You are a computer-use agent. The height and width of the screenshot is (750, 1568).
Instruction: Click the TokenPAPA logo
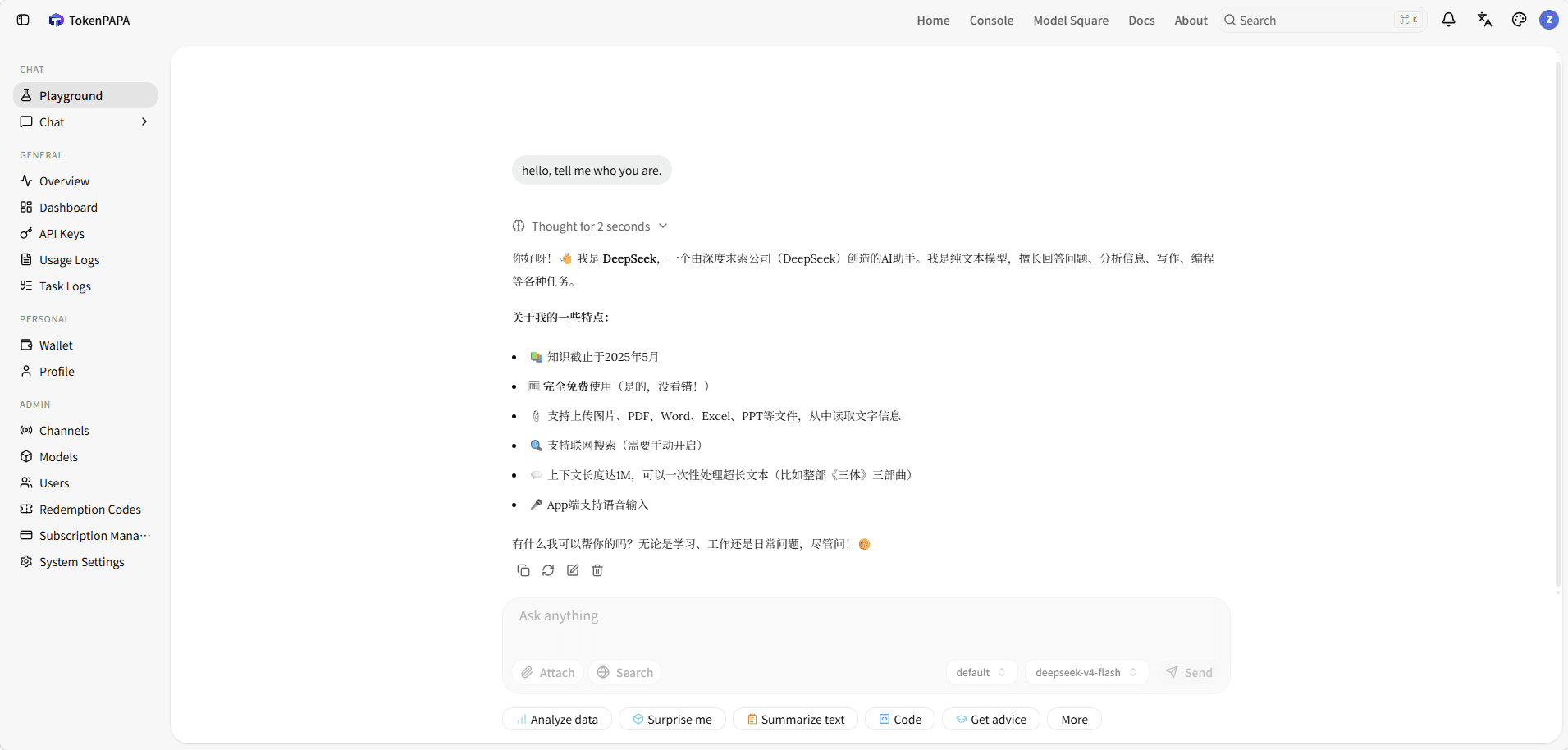89,20
